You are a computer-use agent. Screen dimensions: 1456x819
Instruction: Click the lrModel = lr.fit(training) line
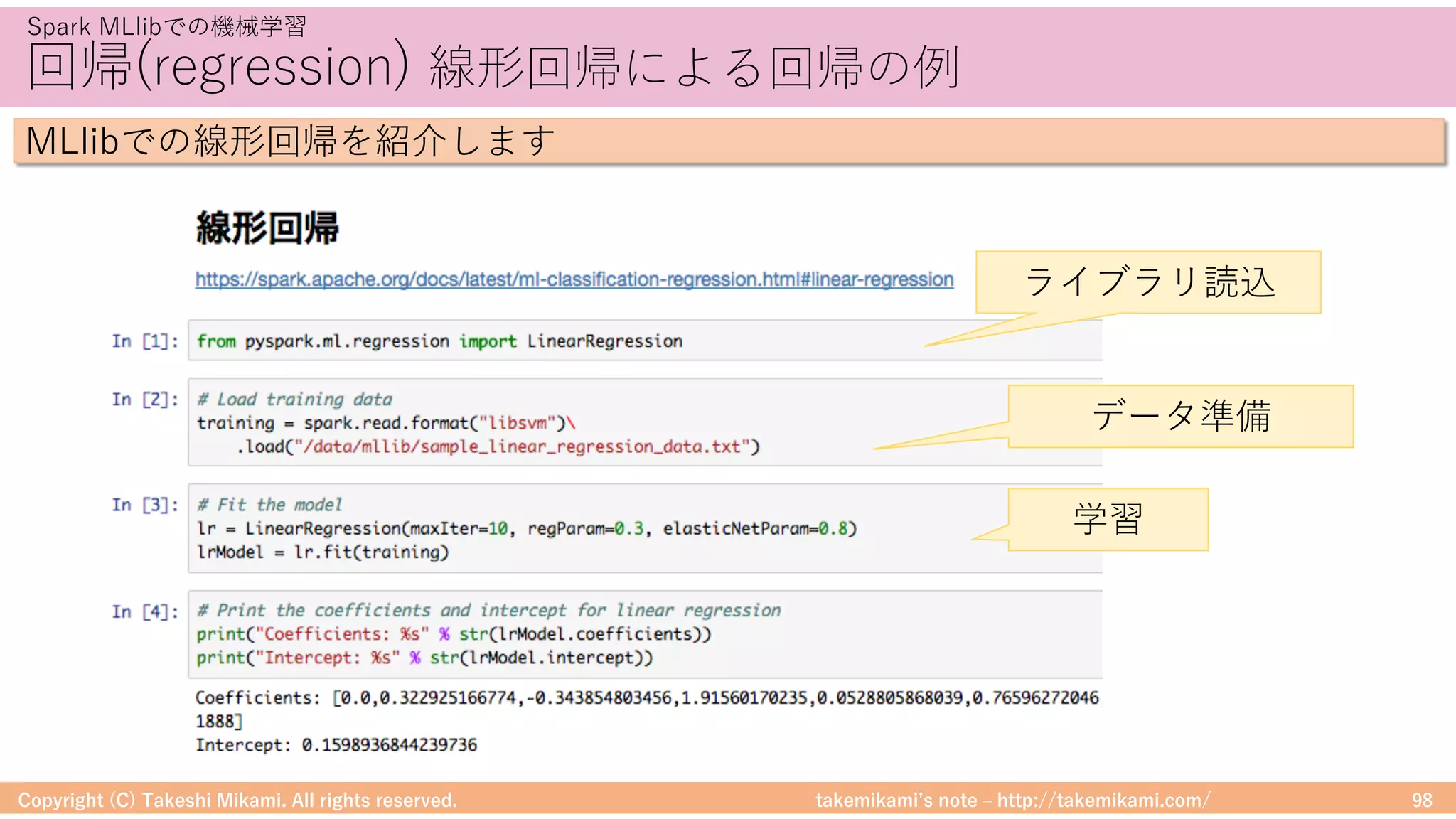click(323, 552)
